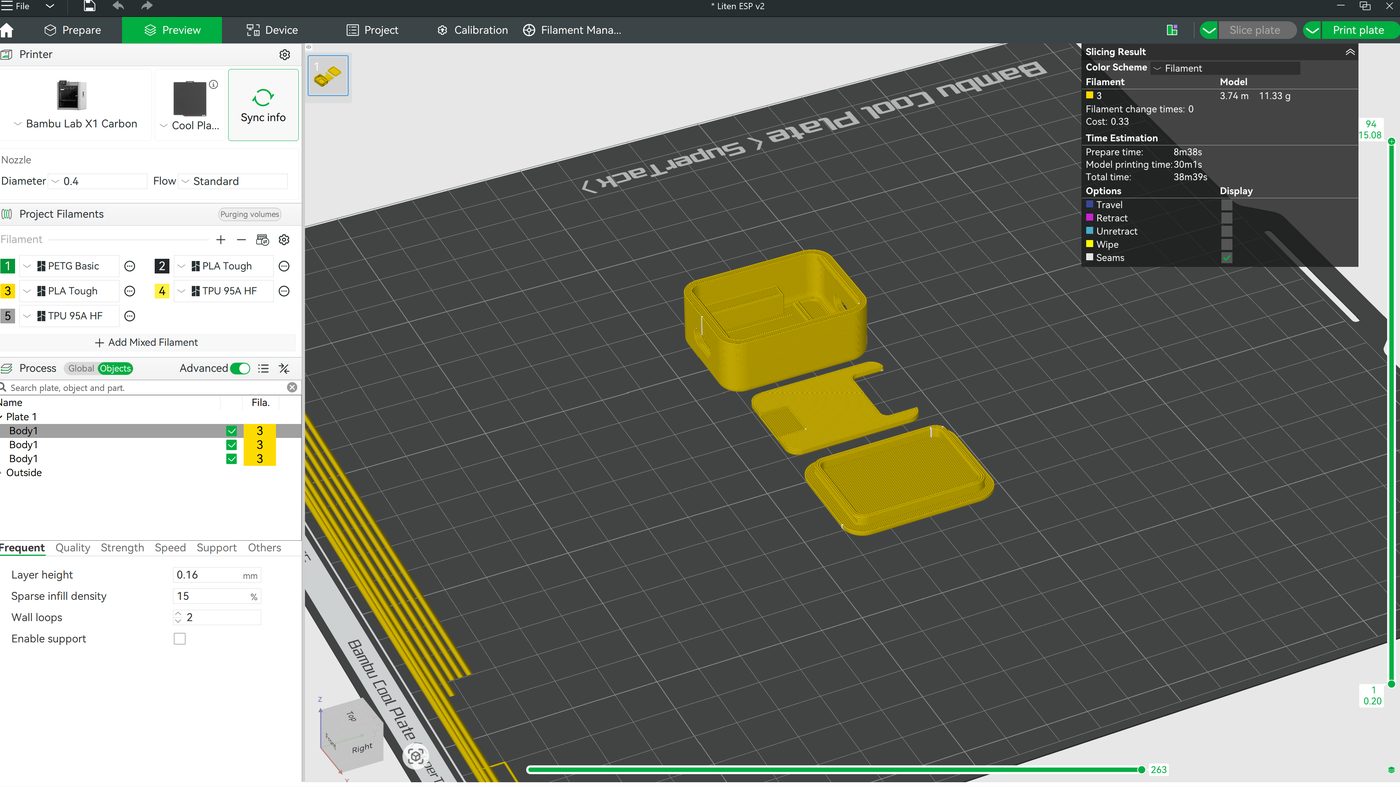Uncheck the Seams display checkbox

[x=1227, y=258]
